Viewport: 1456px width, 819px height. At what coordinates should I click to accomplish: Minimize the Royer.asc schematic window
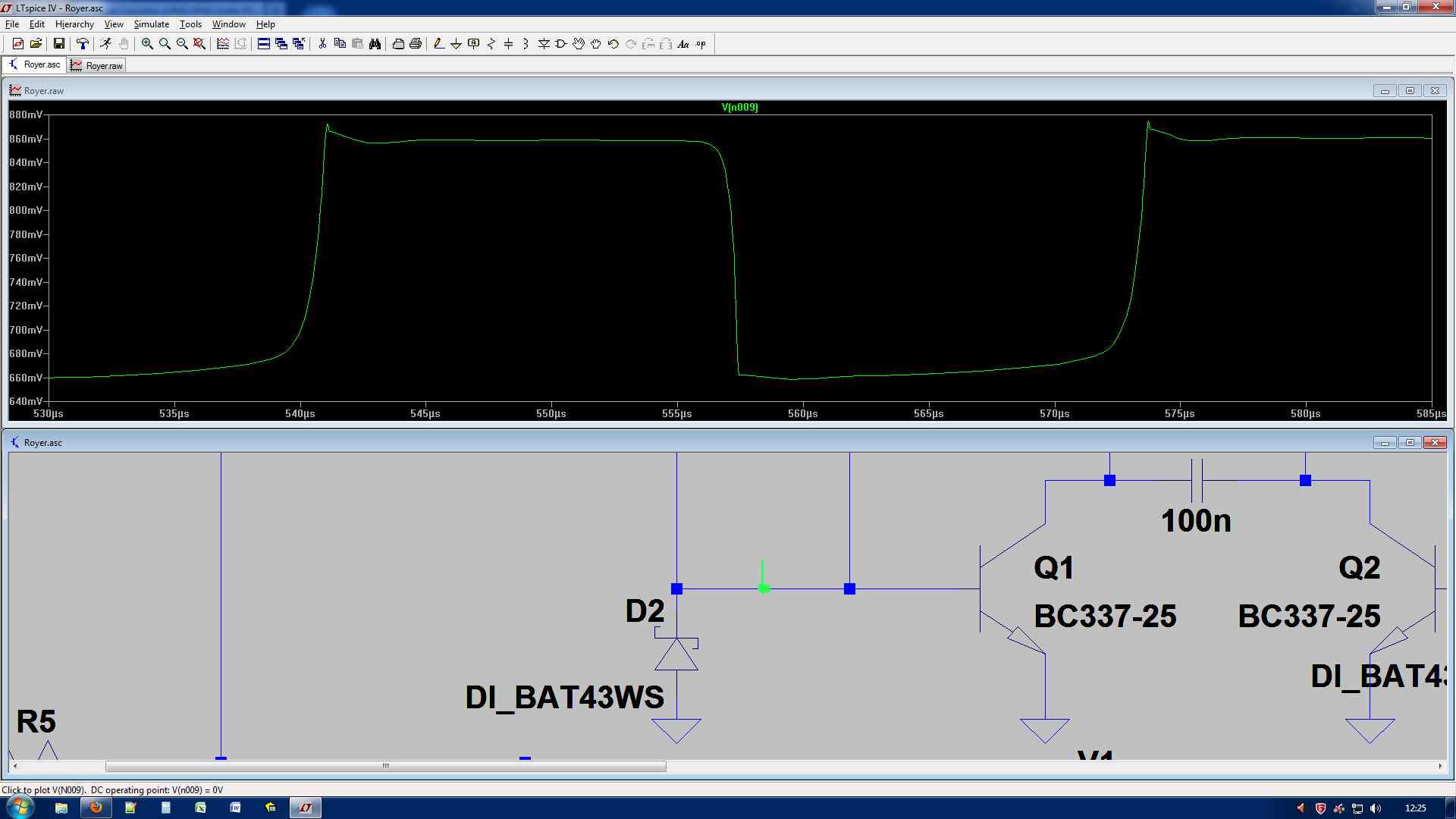coord(1385,443)
